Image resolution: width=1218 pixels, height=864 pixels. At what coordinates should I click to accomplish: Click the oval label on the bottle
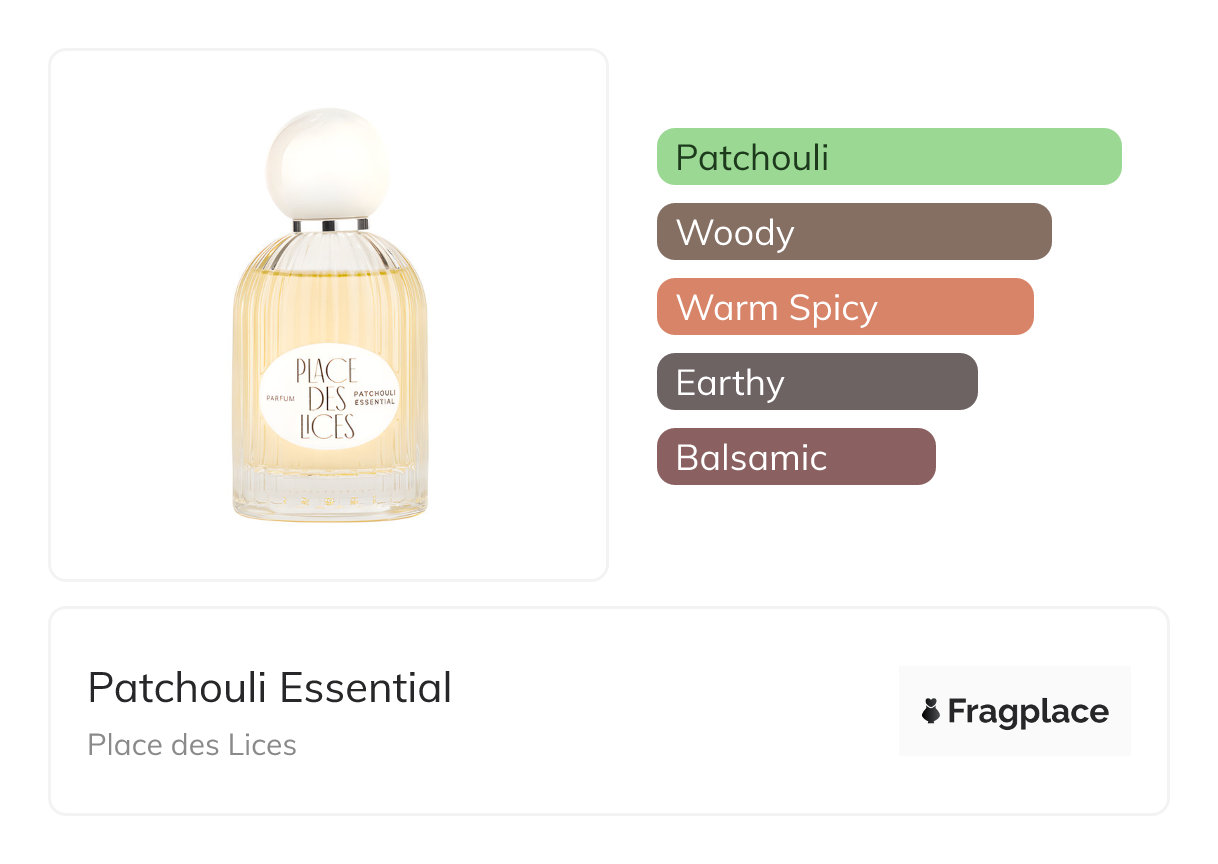pyautogui.click(x=328, y=399)
